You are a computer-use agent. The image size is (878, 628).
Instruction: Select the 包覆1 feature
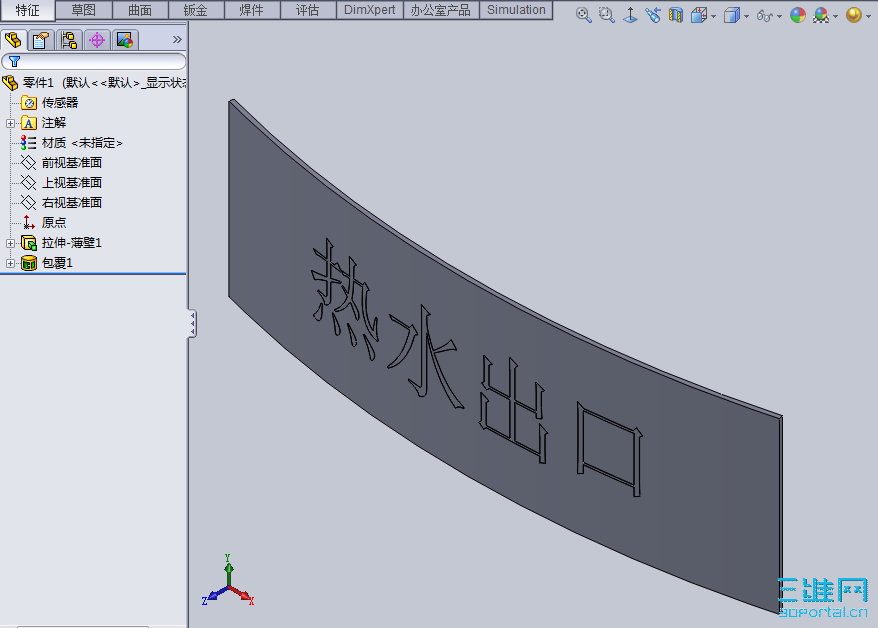pyautogui.click(x=57, y=263)
